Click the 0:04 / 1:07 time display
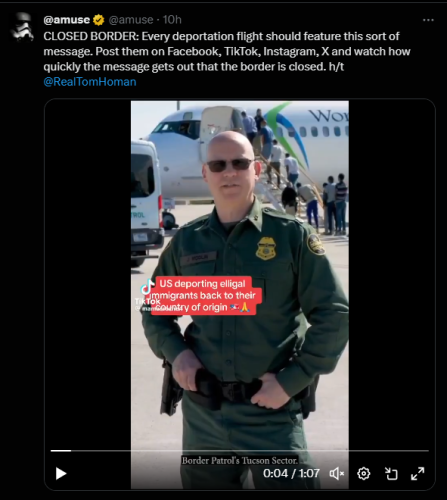 tap(291, 473)
